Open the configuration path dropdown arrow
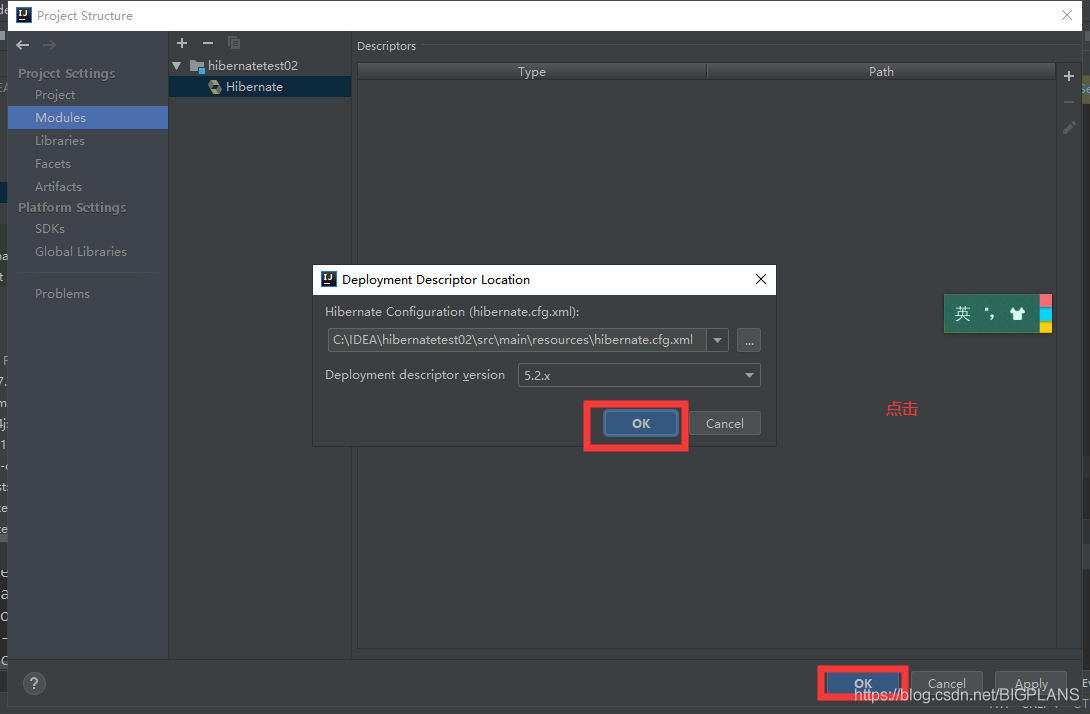This screenshot has width=1090, height=714. 717,340
